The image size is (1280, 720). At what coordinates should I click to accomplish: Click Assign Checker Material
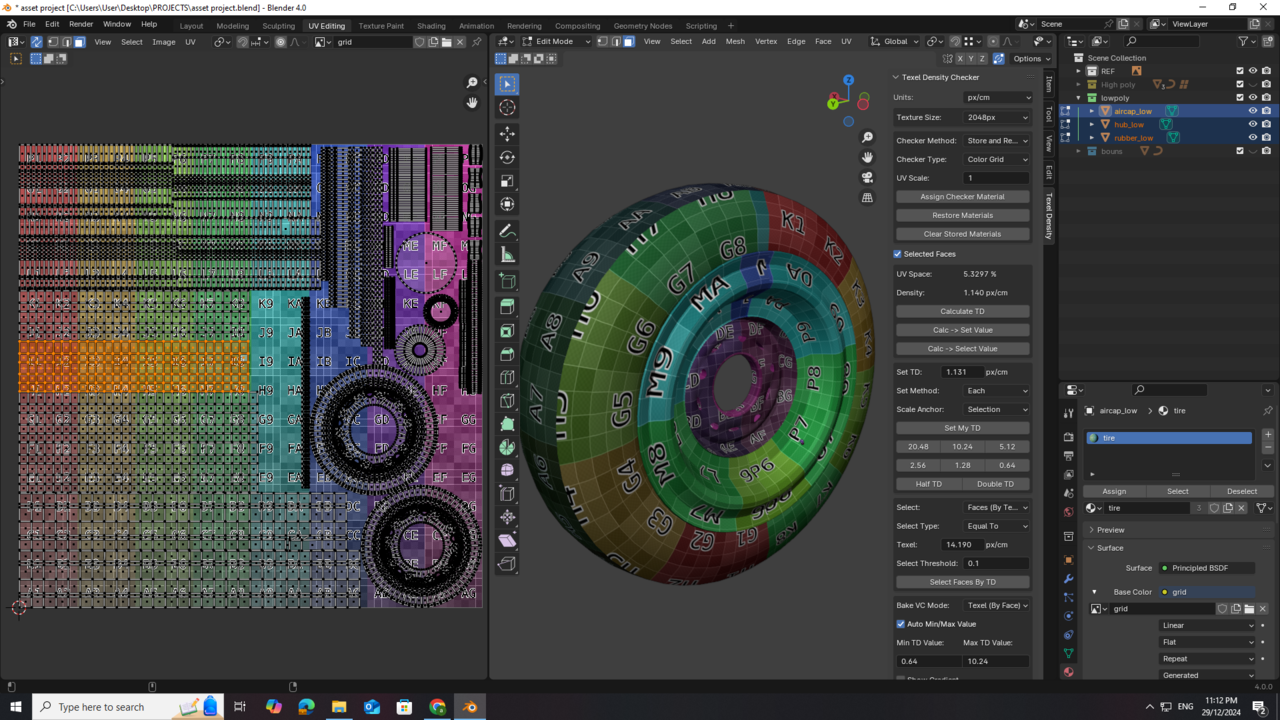[x=962, y=196]
